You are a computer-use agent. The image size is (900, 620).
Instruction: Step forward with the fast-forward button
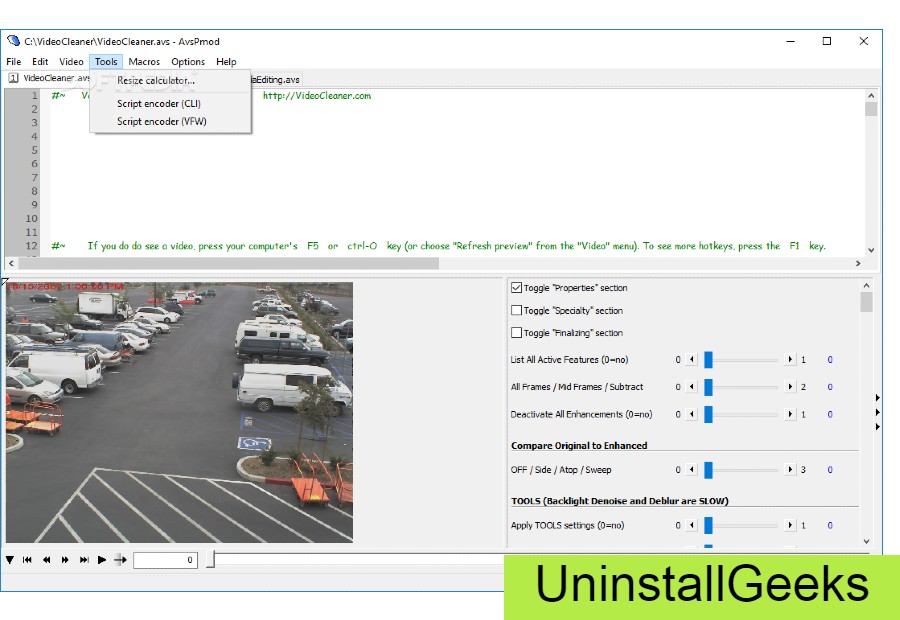[65, 560]
